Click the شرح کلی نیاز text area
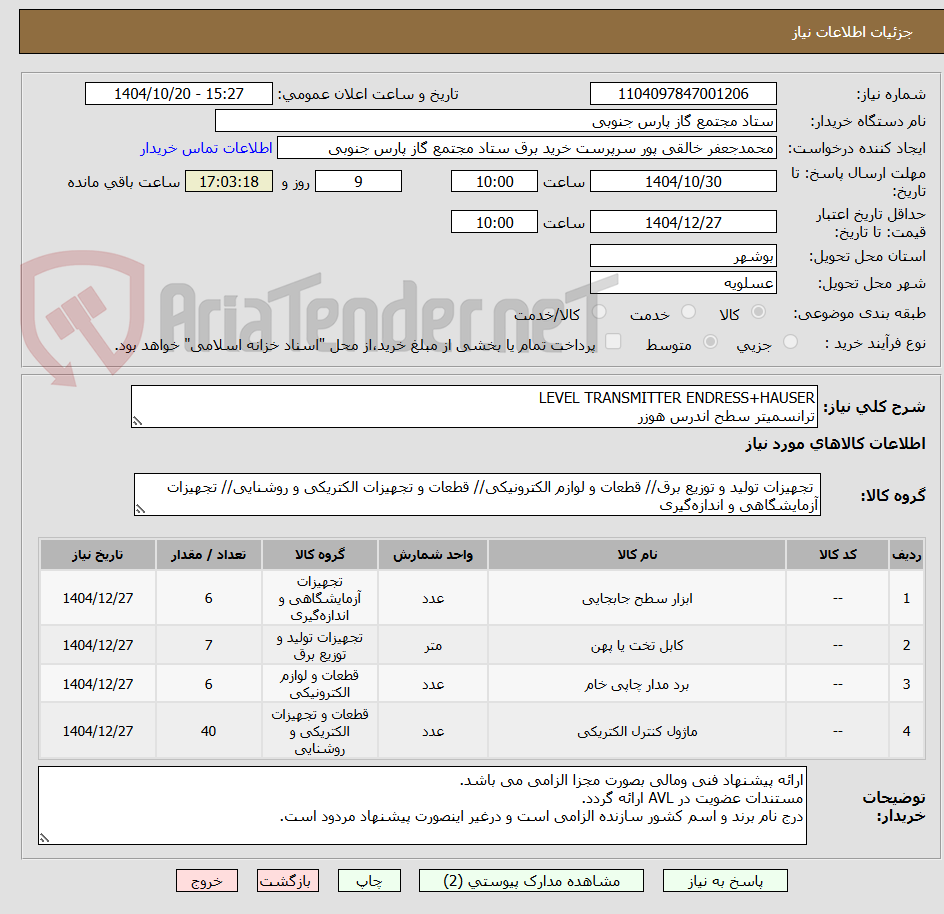 [474, 407]
